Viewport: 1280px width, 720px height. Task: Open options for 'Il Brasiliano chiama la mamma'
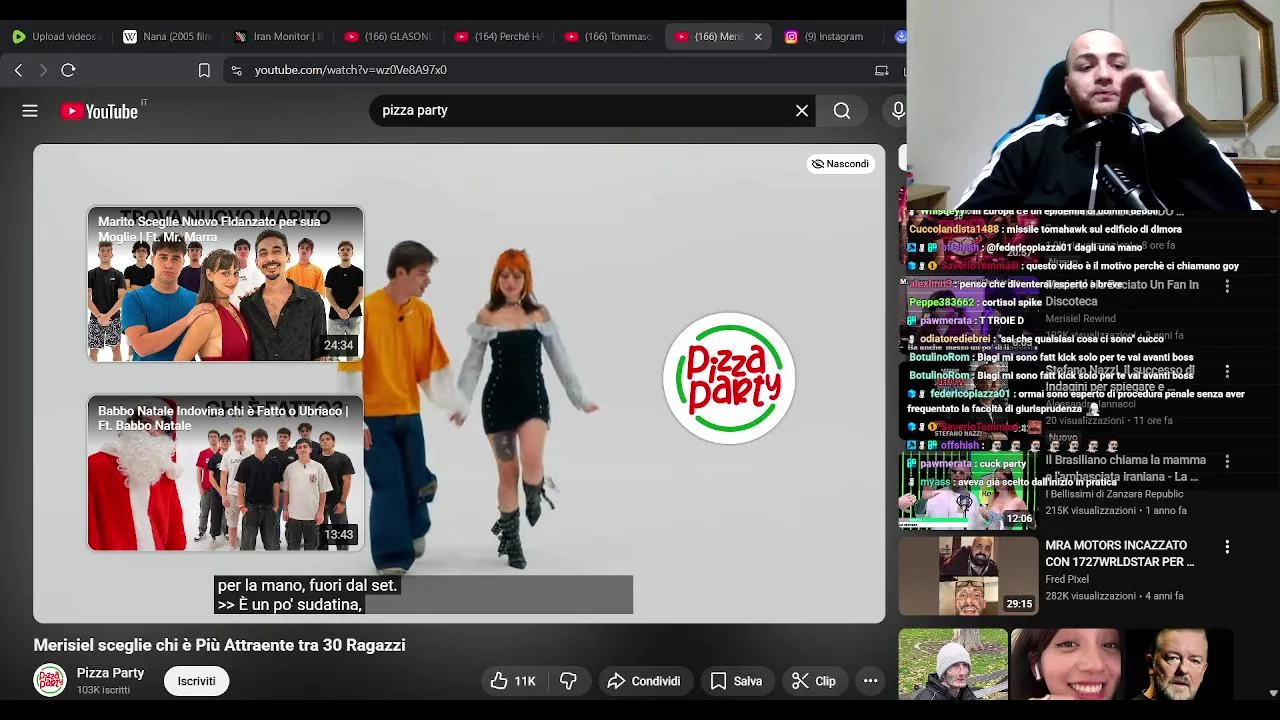coord(1227,461)
